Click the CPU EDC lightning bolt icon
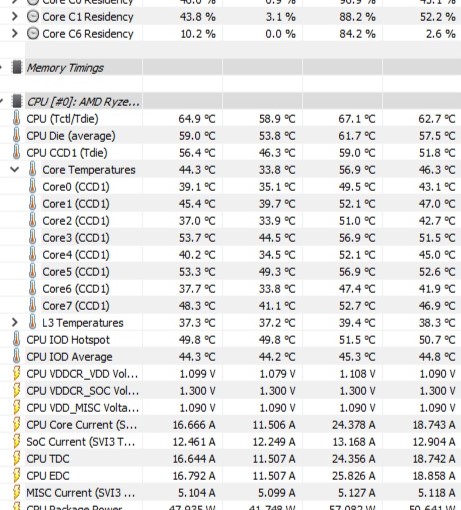Image resolution: width=461 pixels, height=510 pixels. click(x=16, y=475)
